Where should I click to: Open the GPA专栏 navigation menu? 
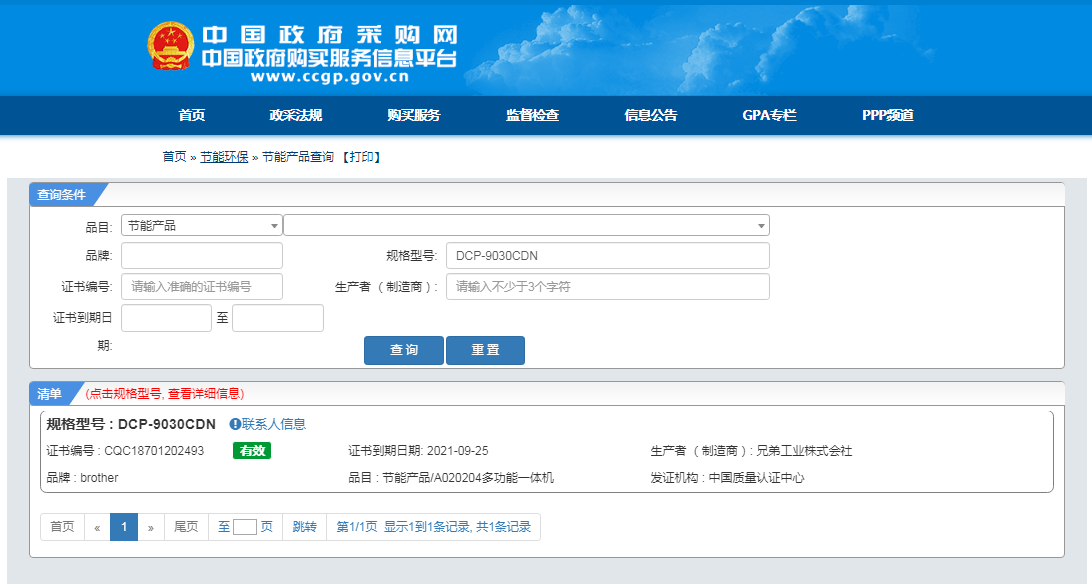coord(770,116)
